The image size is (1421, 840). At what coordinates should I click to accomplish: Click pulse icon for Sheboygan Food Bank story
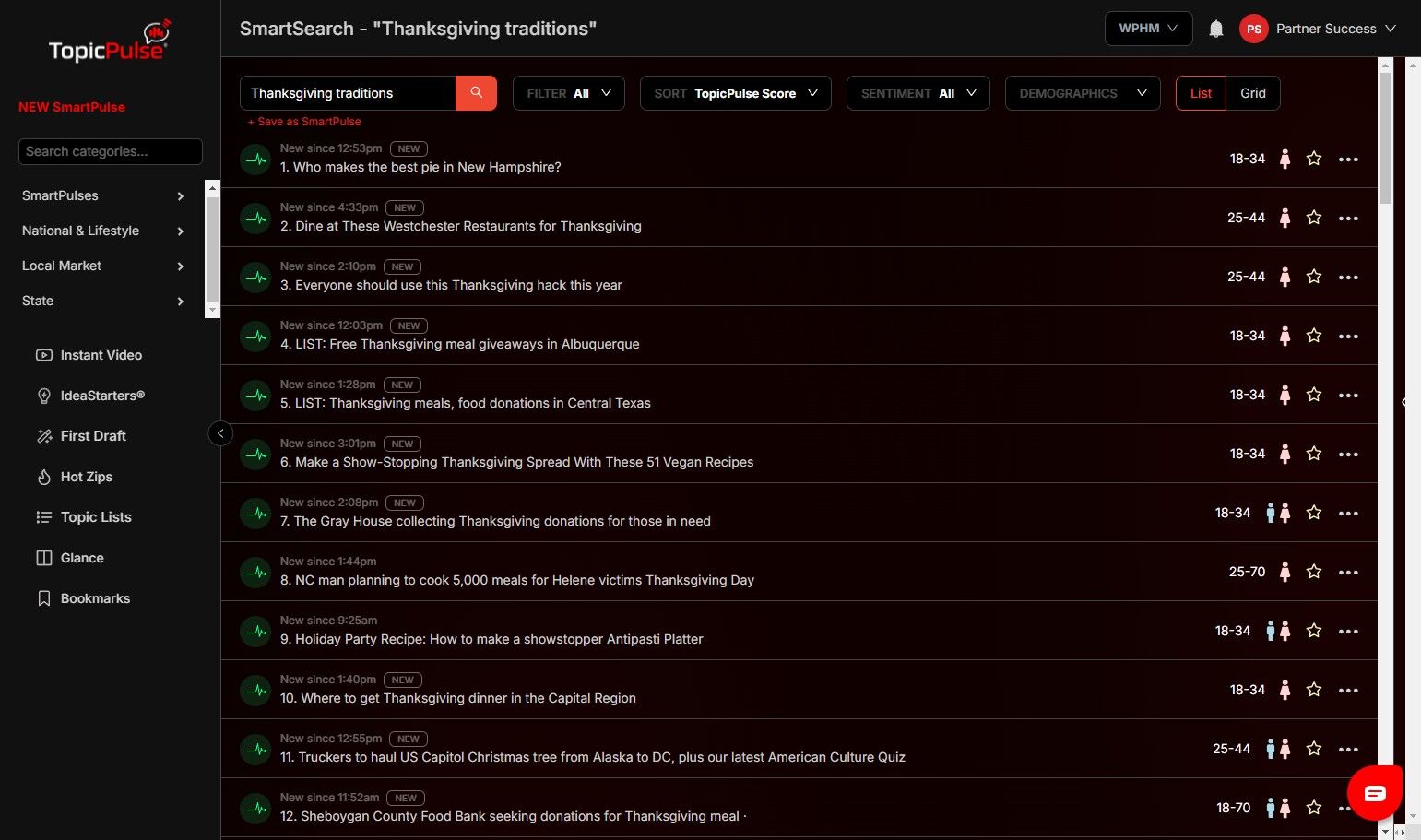pos(255,809)
